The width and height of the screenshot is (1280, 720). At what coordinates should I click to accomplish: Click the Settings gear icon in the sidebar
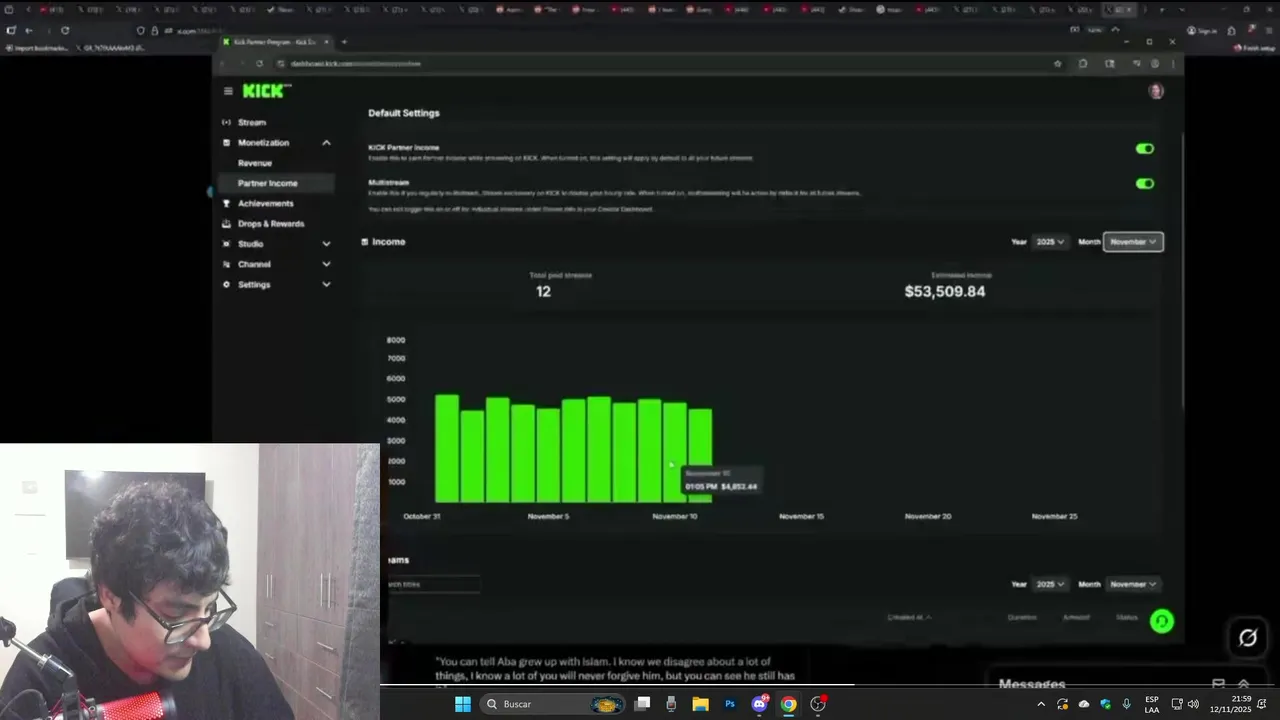[226, 284]
